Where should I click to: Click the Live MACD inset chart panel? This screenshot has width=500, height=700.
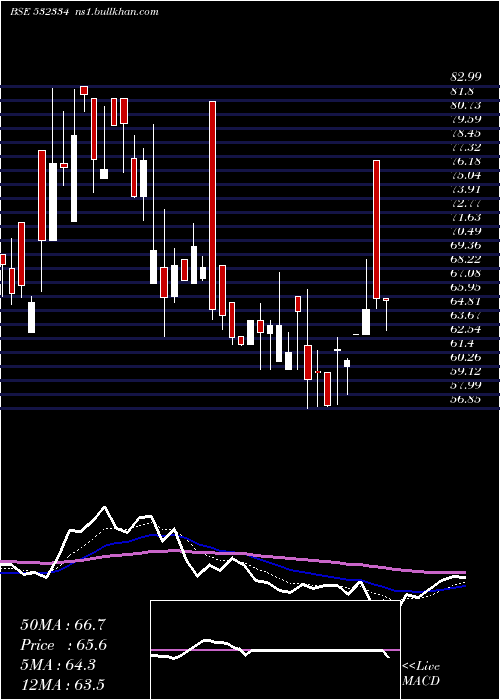[x=275, y=650]
